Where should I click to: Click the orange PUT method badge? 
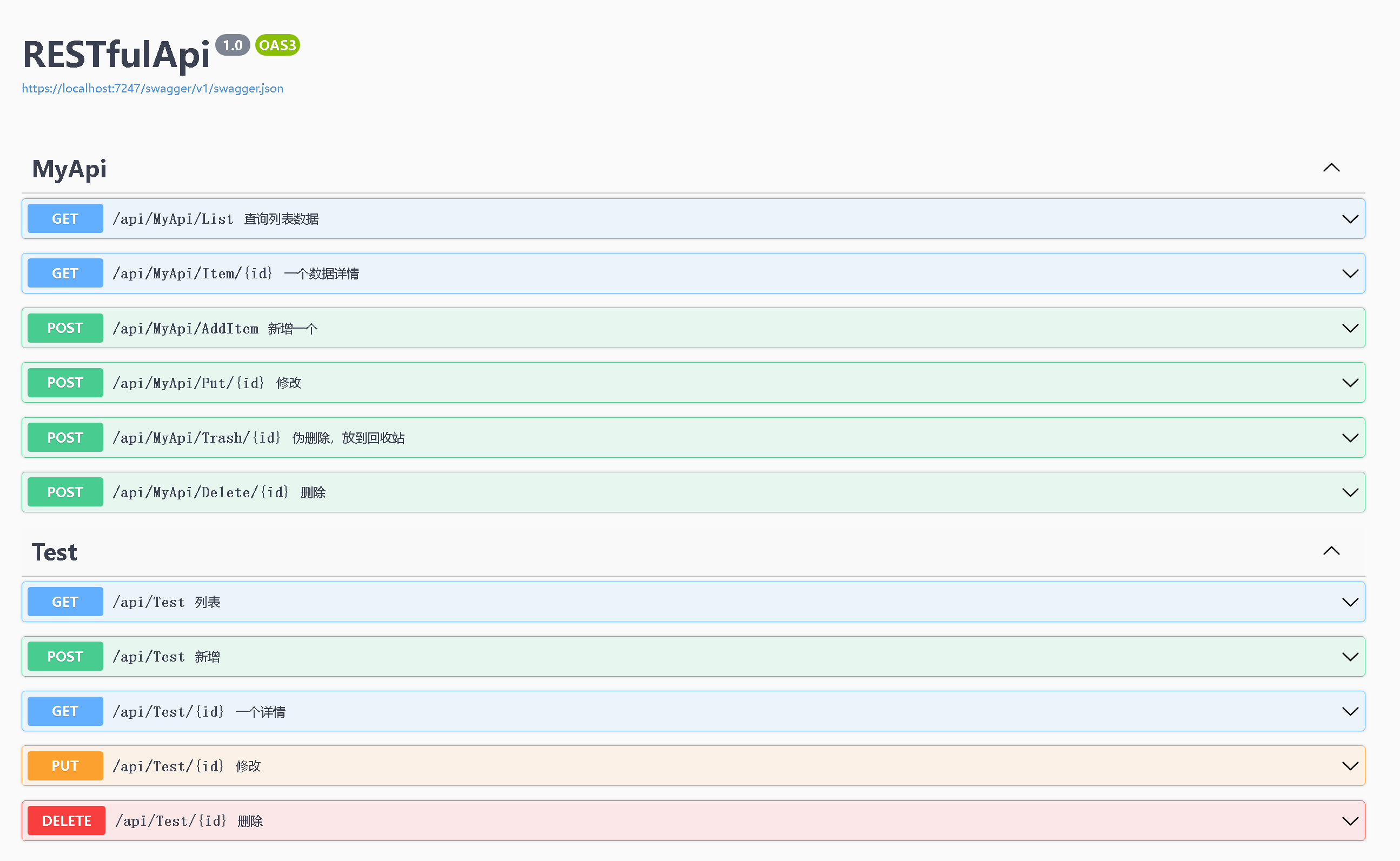click(65, 766)
